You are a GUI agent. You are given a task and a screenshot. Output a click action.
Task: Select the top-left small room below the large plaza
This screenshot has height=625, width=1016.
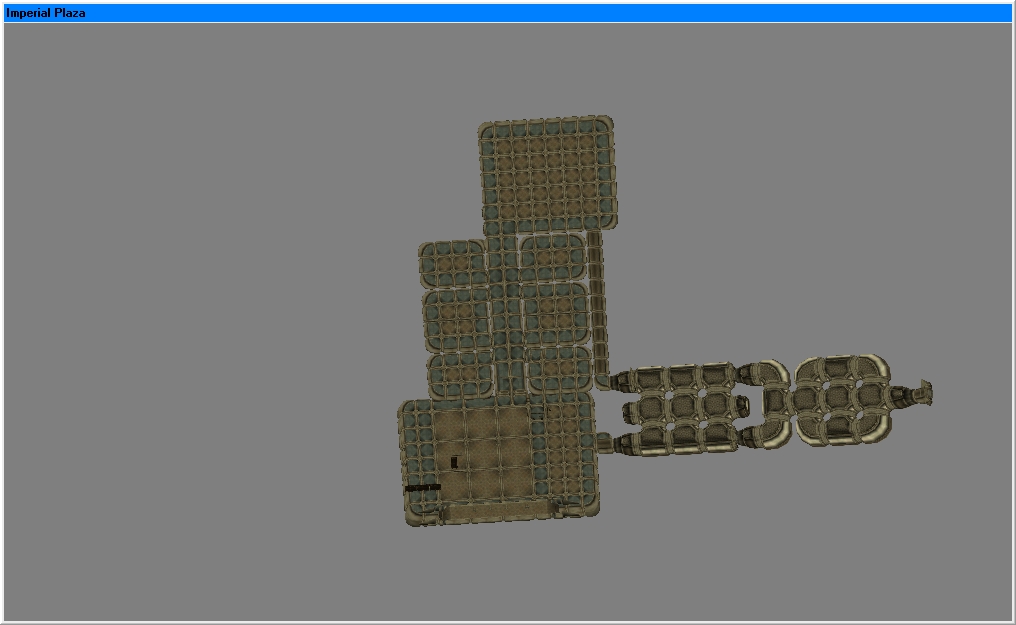pos(452,264)
